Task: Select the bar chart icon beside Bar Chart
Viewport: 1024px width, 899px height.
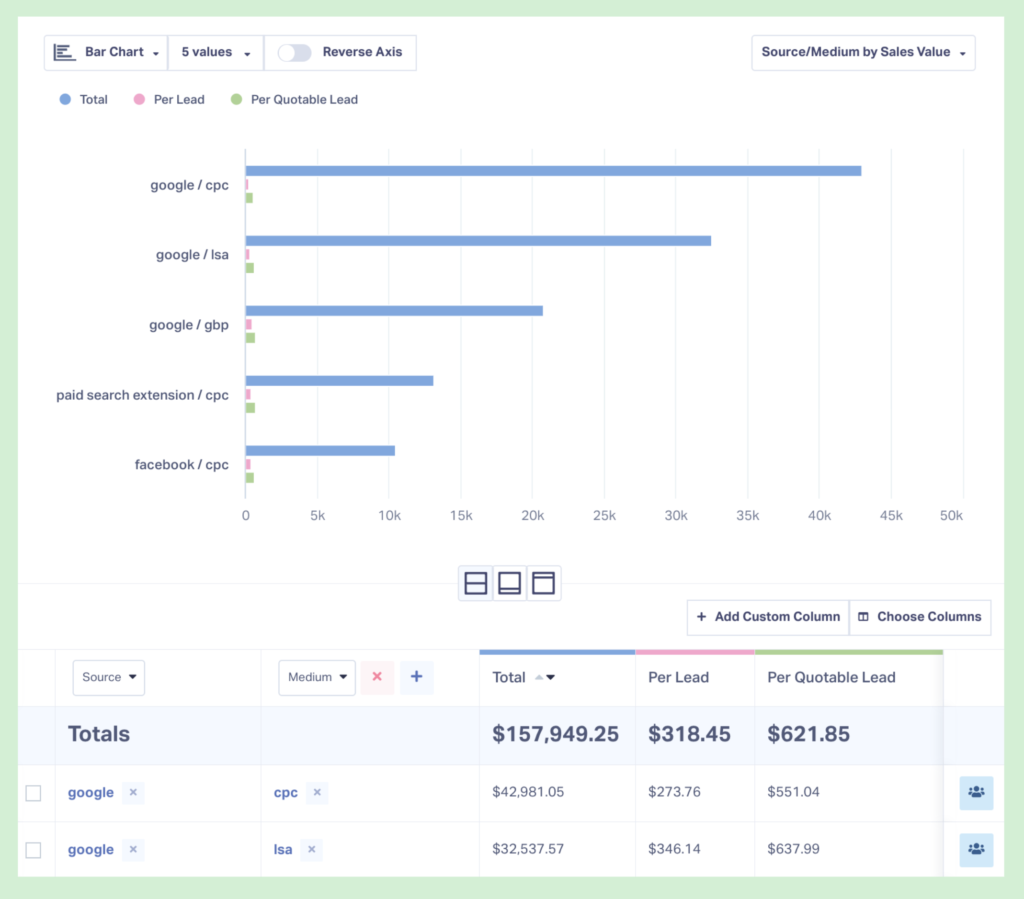Action: 63,52
